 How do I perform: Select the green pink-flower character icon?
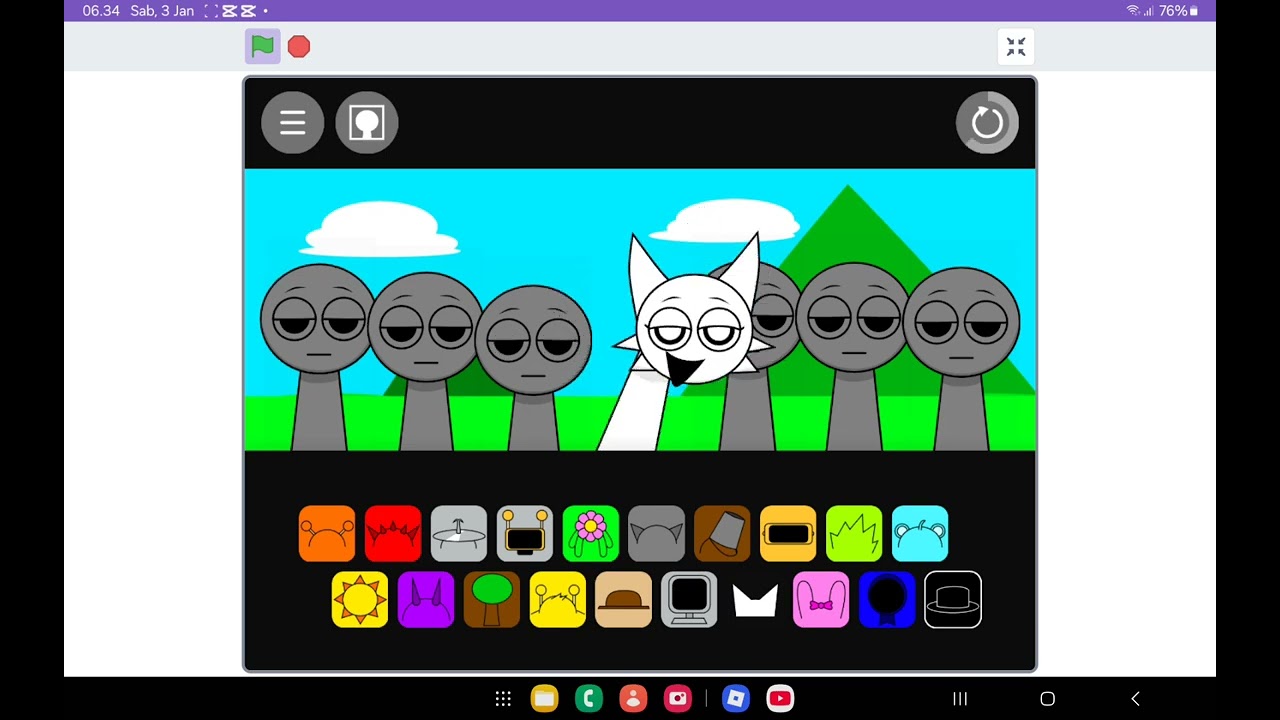591,533
